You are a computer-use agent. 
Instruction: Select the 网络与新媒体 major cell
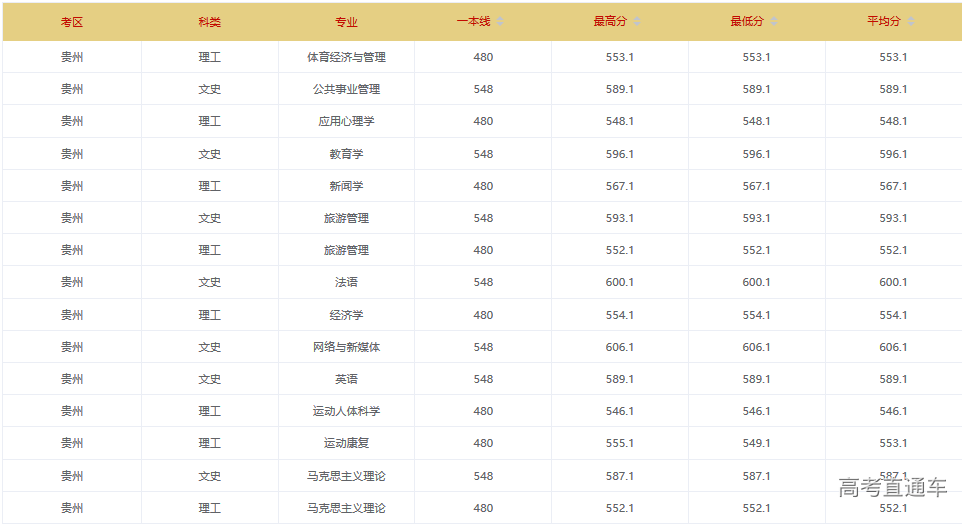click(x=346, y=347)
